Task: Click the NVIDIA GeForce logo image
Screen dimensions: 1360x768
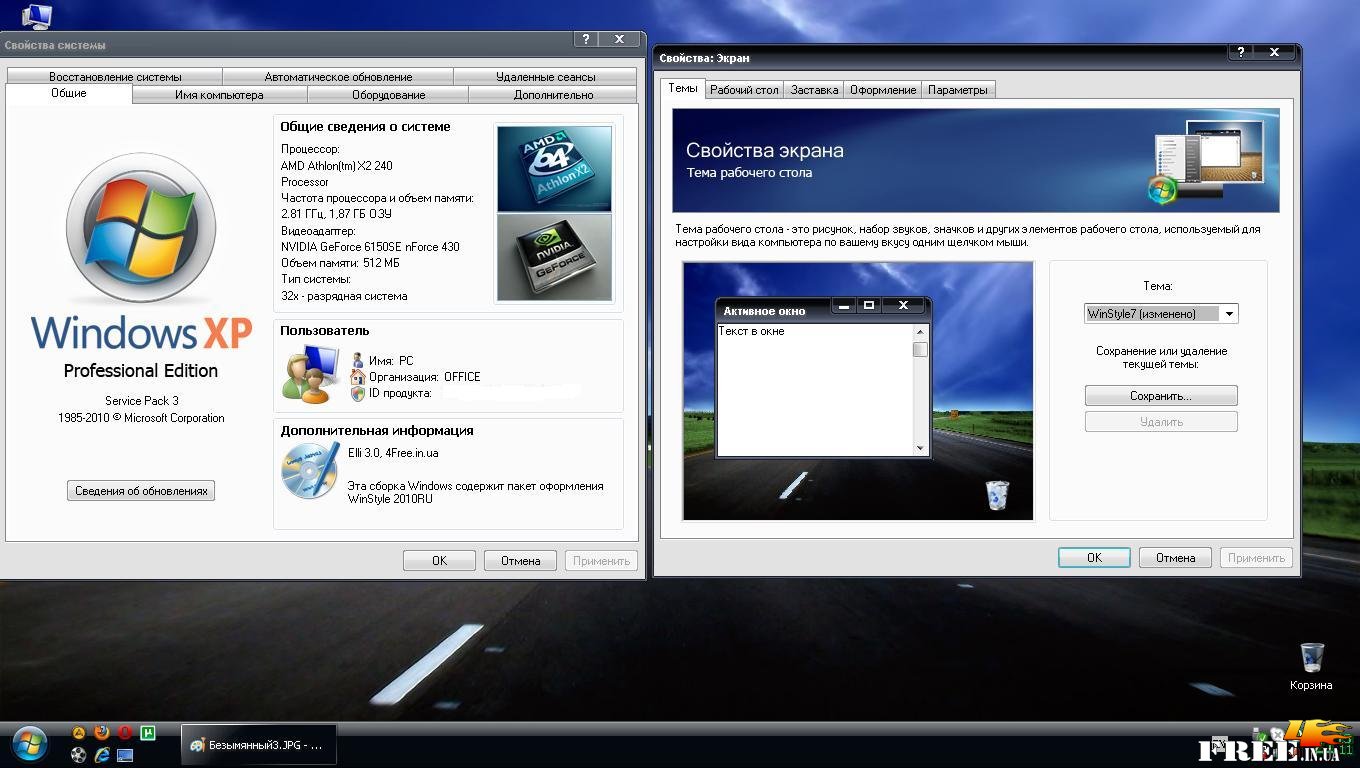Action: point(554,257)
